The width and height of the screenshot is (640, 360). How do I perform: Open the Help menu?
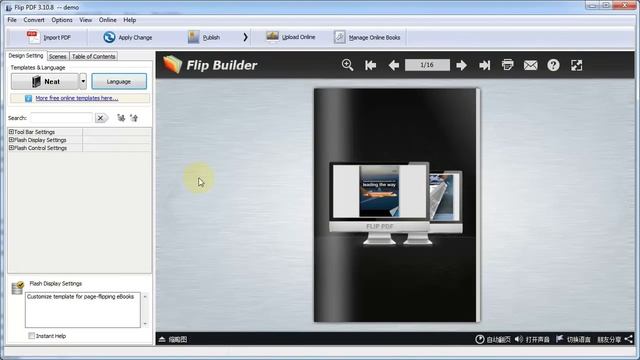129,20
